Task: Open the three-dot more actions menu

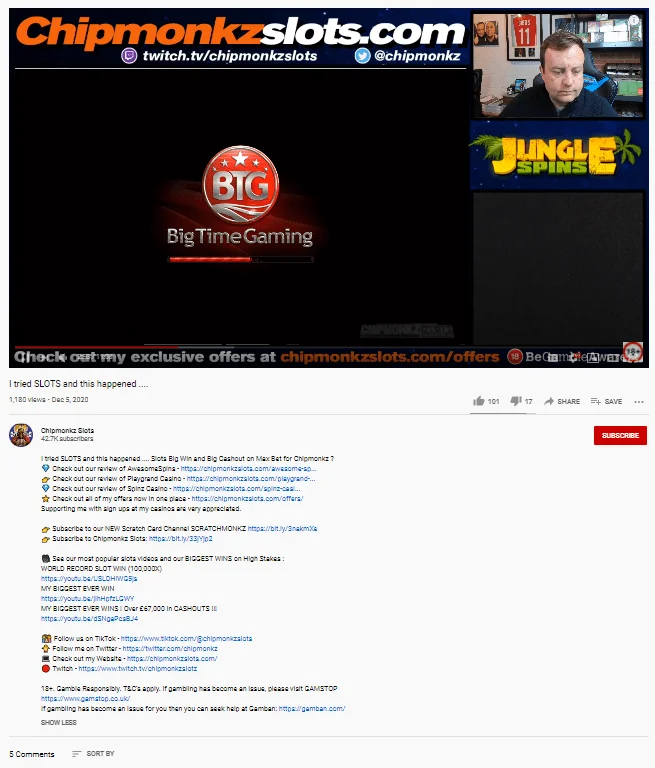Action: (639, 402)
